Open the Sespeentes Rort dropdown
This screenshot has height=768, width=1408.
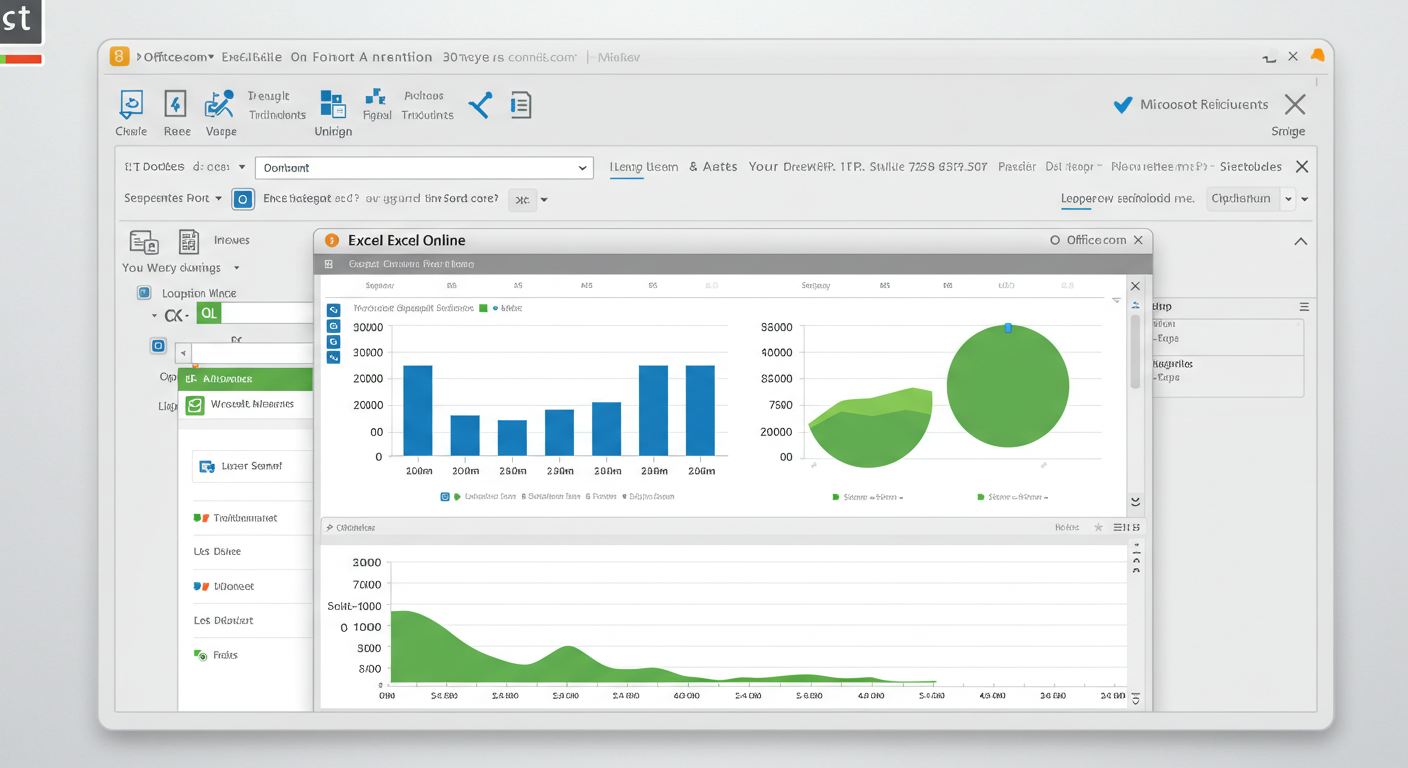tap(218, 198)
